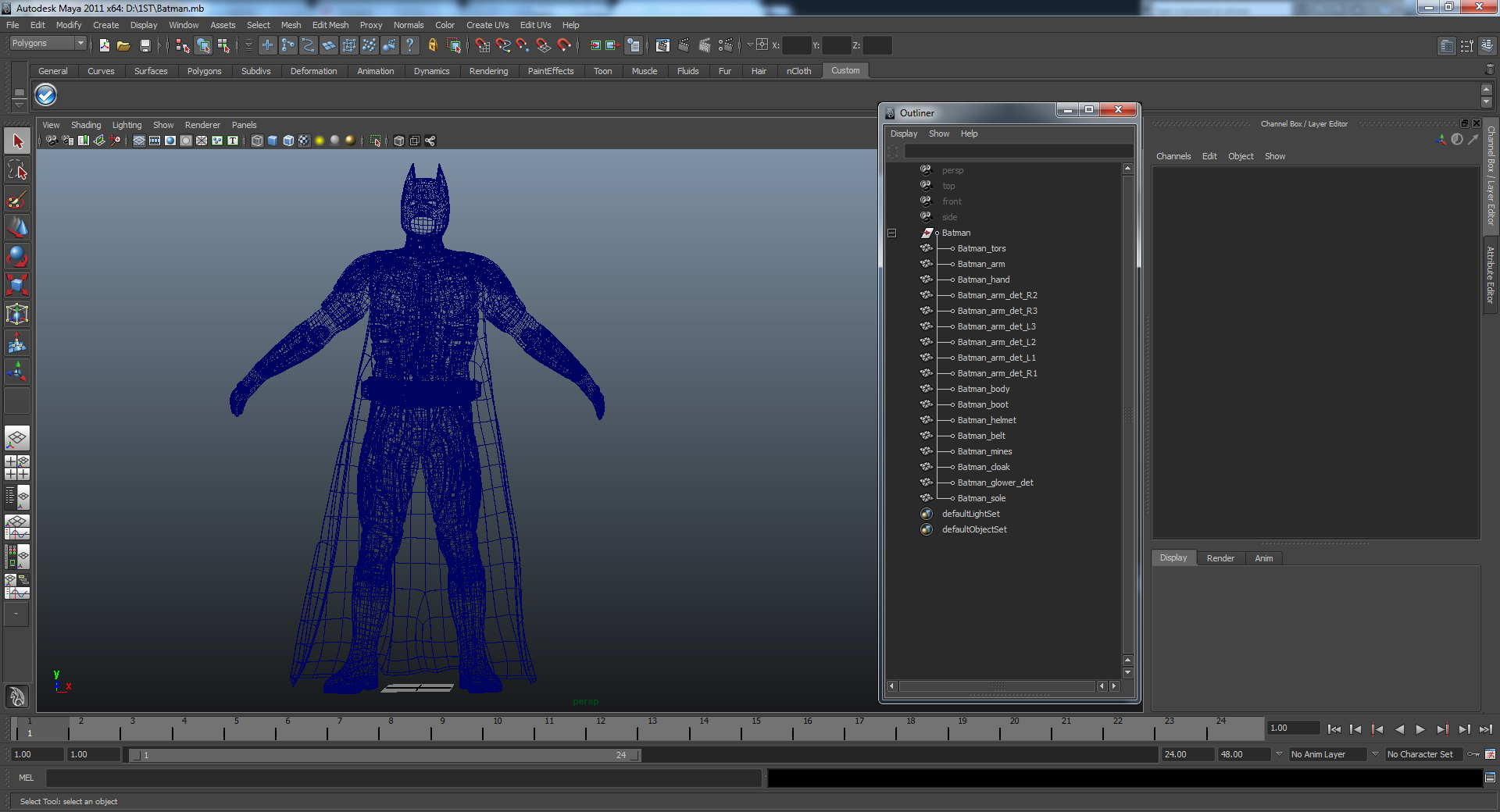
Task: Switch to the Rendering shelf tab
Action: (488, 71)
